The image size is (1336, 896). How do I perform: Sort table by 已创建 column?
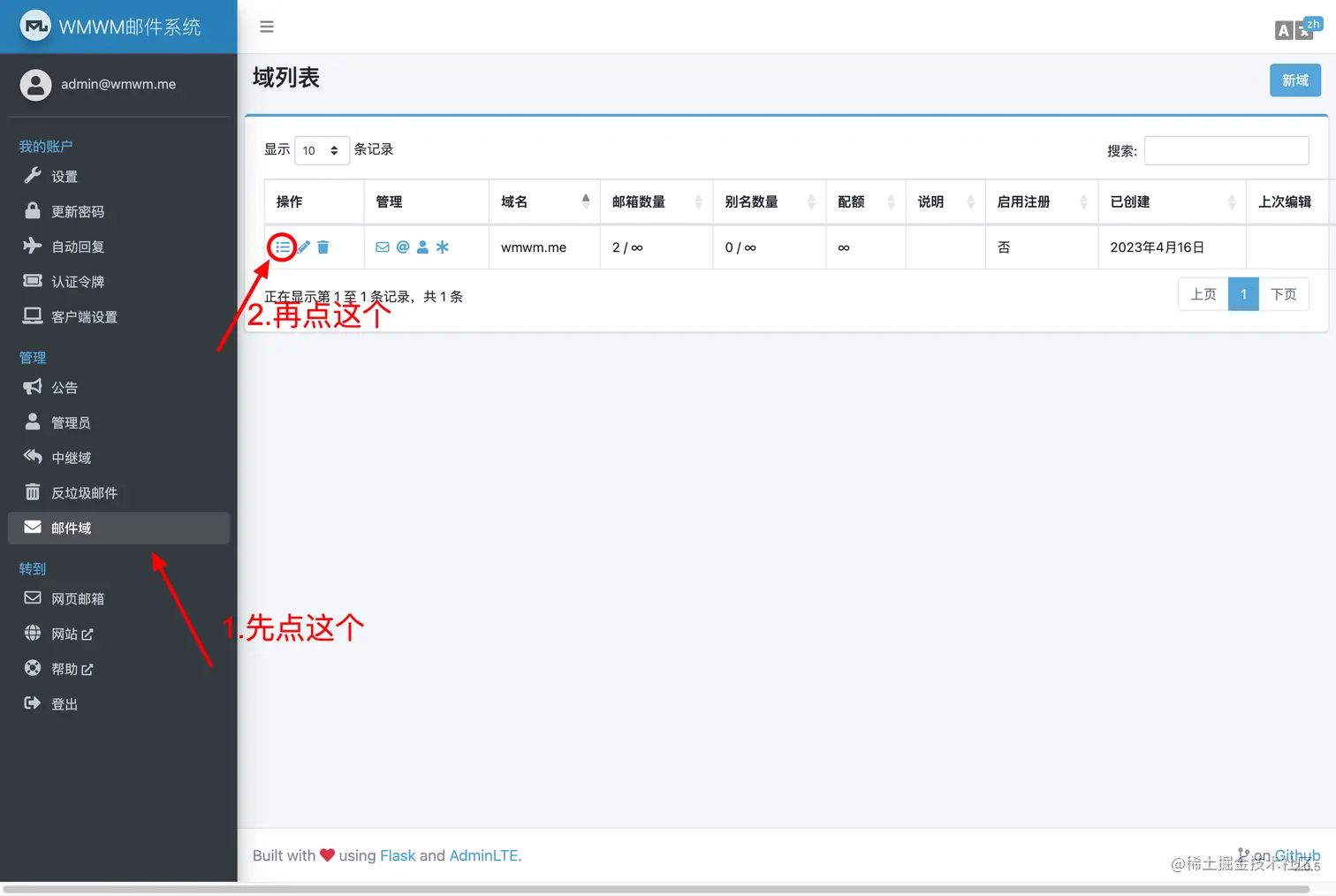click(x=1172, y=201)
